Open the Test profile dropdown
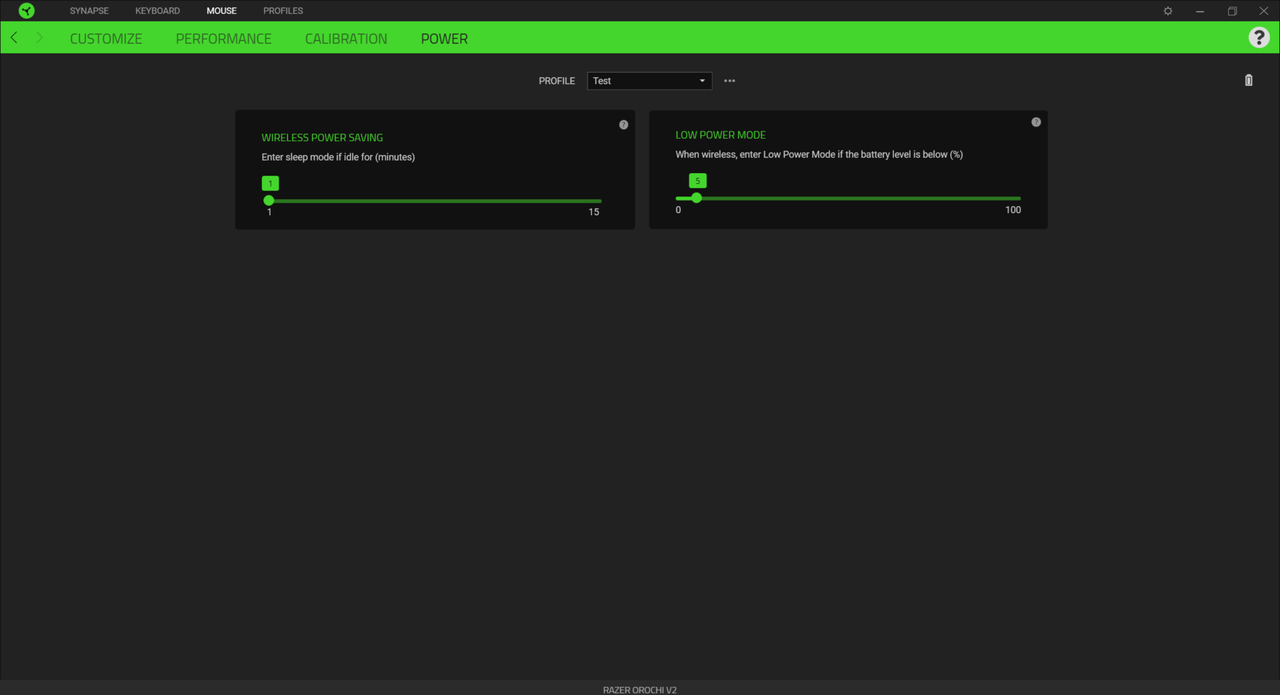This screenshot has height=695, width=1280. click(650, 81)
